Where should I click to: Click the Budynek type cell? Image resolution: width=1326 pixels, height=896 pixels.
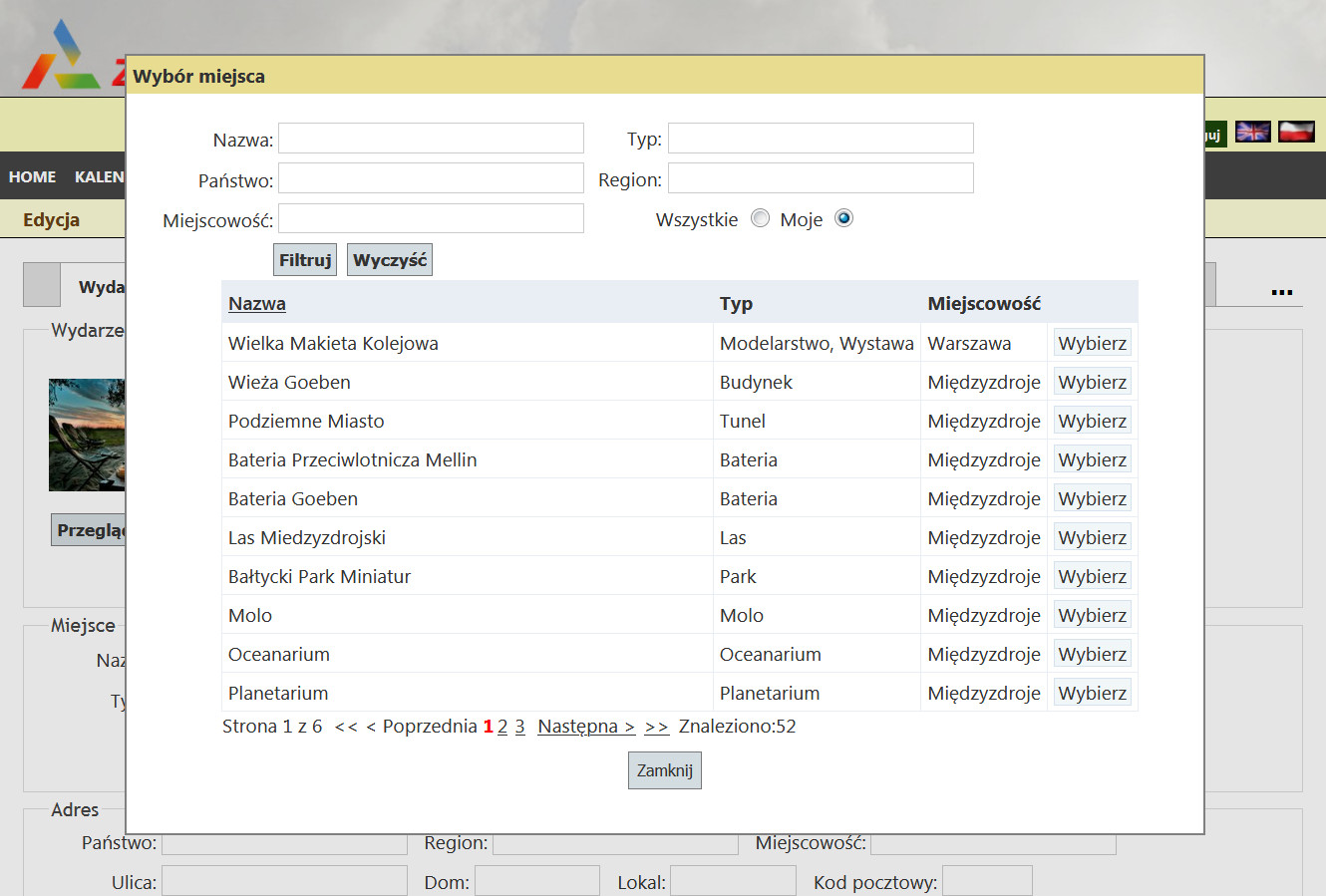tap(817, 382)
